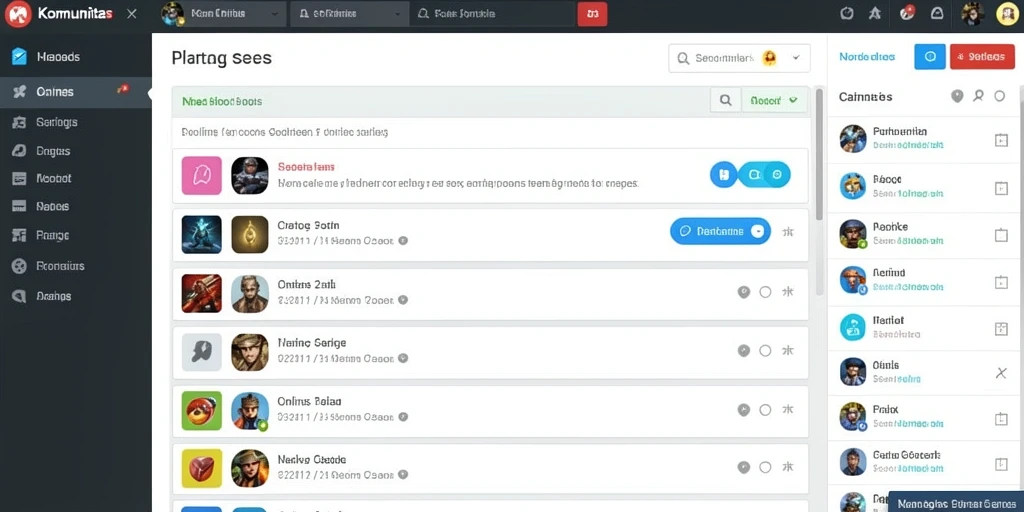Click the blue Denbaune button
The width and height of the screenshot is (1024, 512).
(720, 231)
